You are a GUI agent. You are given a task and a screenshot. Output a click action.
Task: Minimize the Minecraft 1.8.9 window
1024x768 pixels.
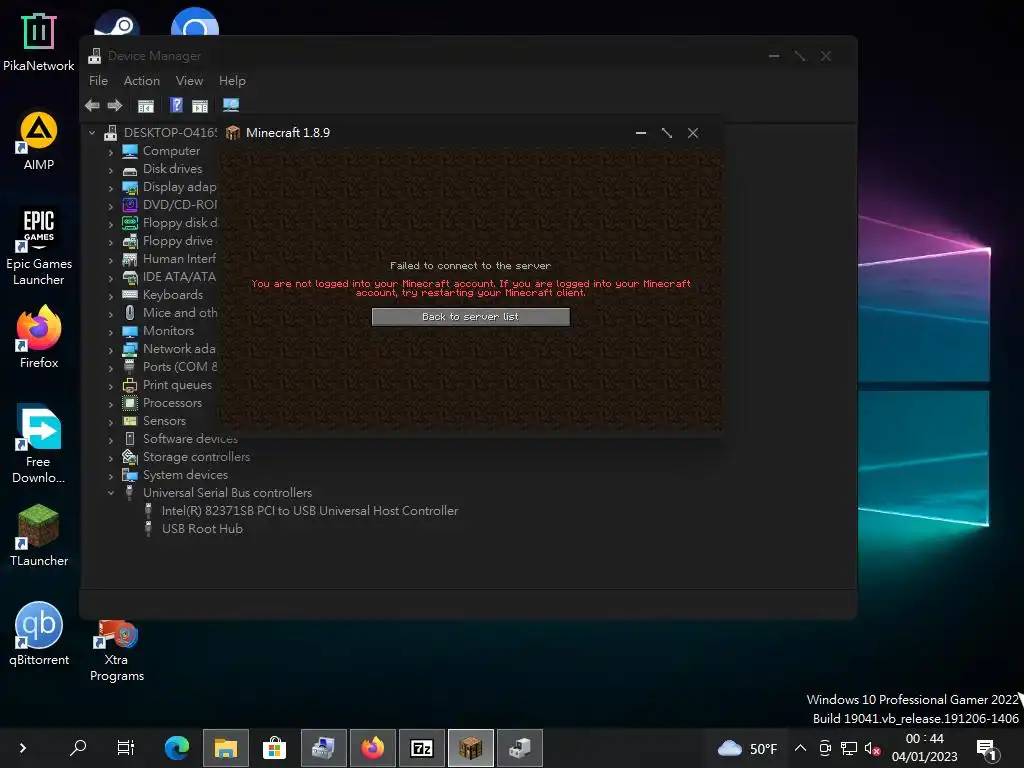[x=641, y=133]
